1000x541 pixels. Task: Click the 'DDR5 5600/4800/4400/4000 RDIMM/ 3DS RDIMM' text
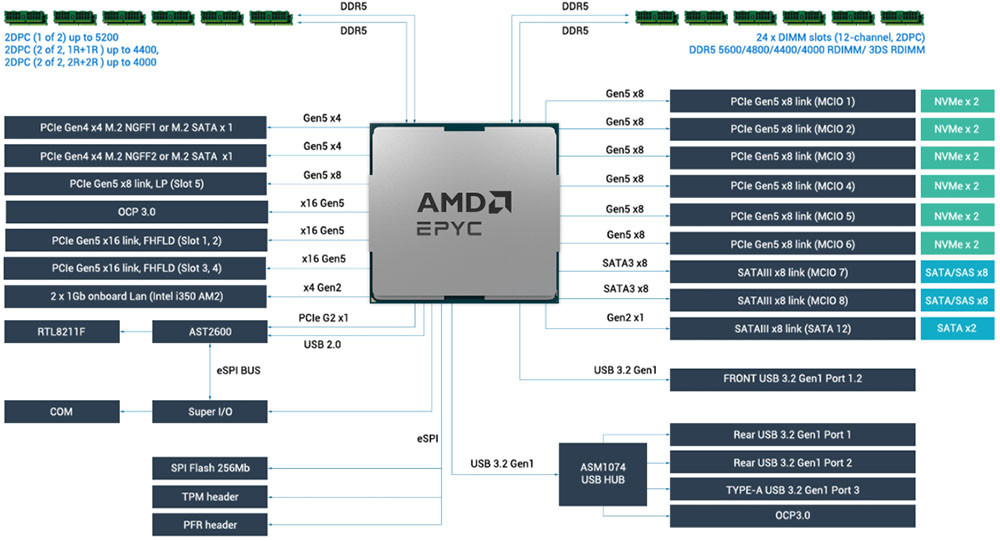(x=807, y=50)
